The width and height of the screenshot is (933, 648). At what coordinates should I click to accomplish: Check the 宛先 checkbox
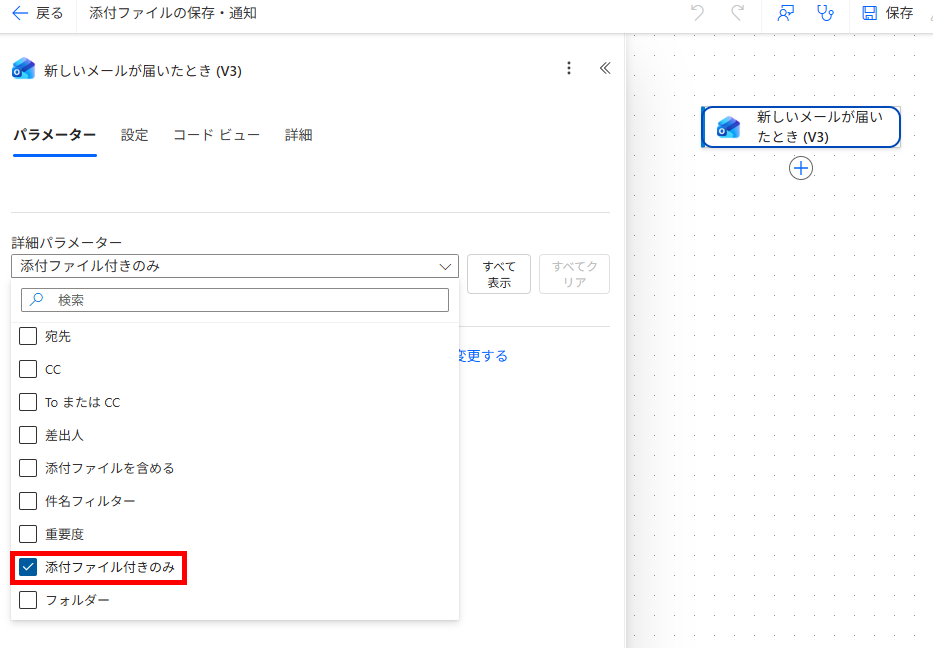tap(28, 336)
